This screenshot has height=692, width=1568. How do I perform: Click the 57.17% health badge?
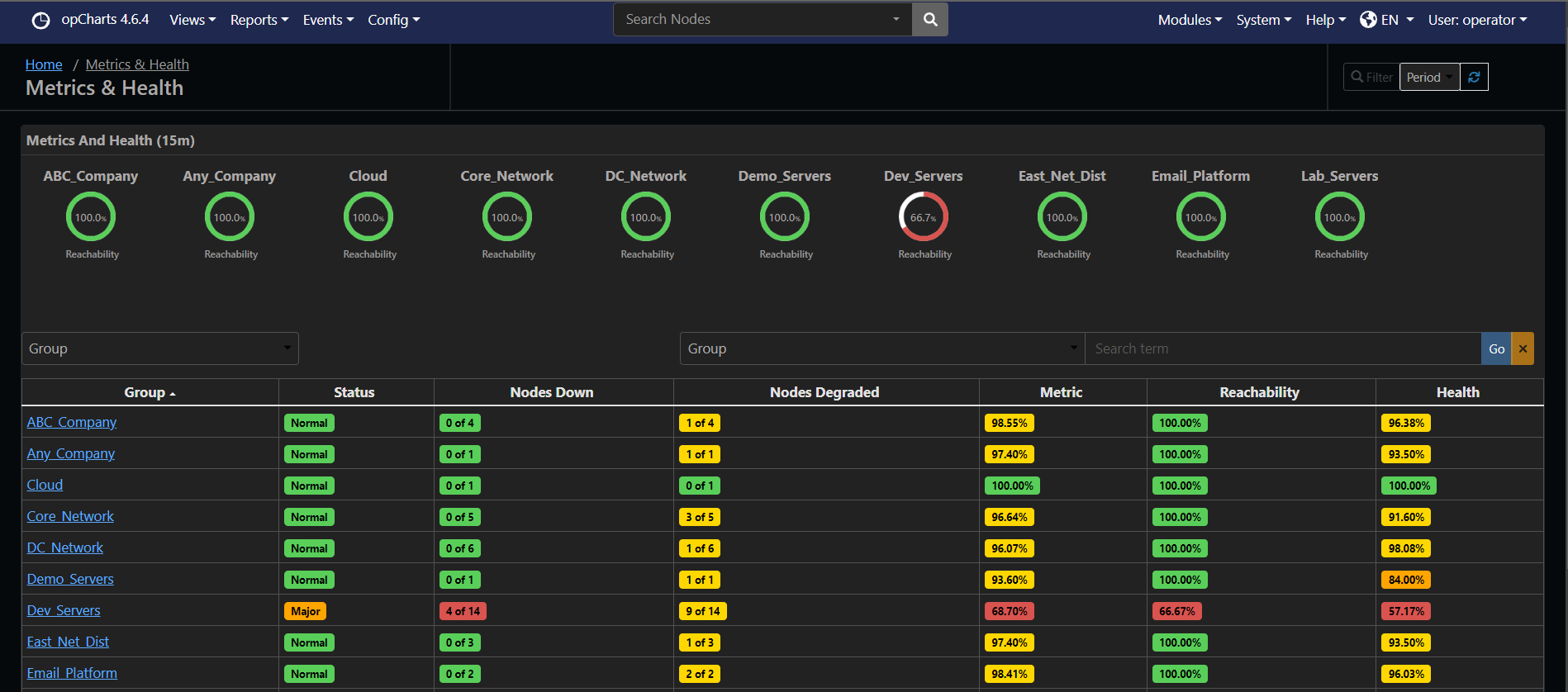click(x=1406, y=611)
